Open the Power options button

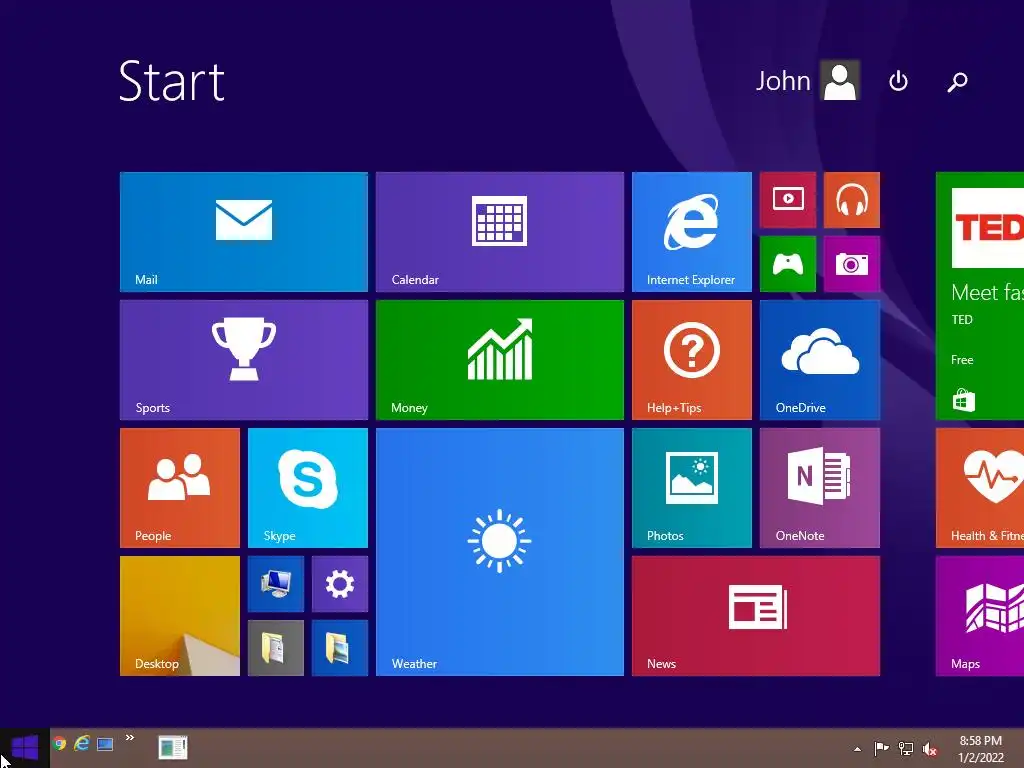coord(899,81)
